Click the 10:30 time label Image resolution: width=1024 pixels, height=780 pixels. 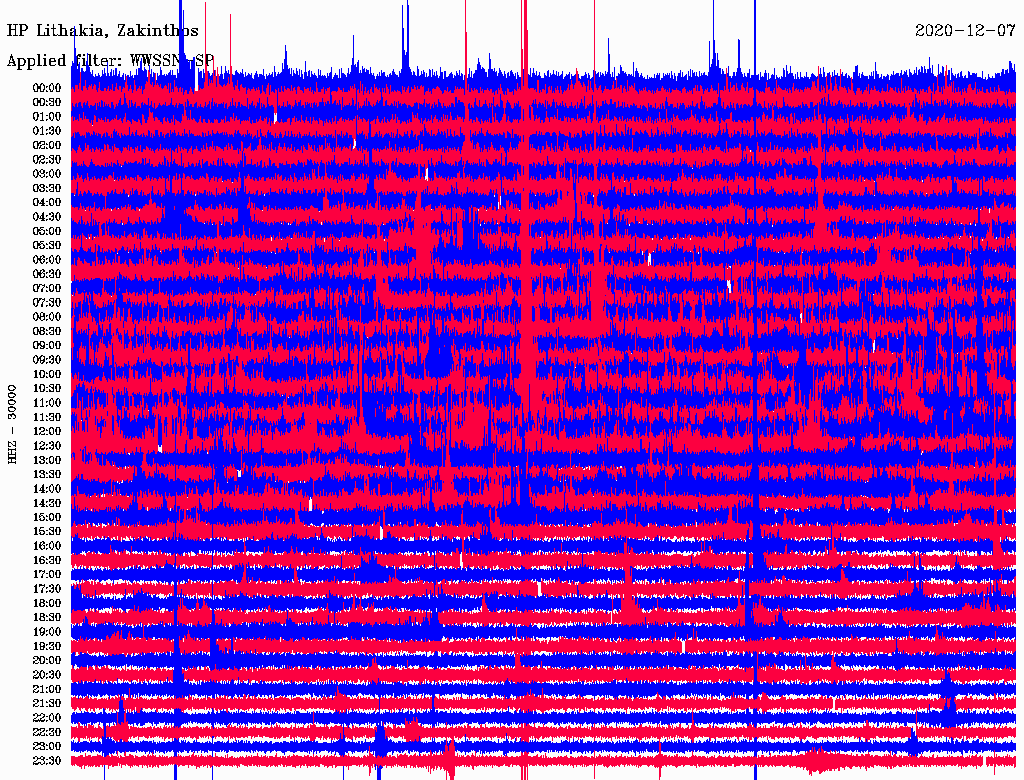click(x=47, y=389)
